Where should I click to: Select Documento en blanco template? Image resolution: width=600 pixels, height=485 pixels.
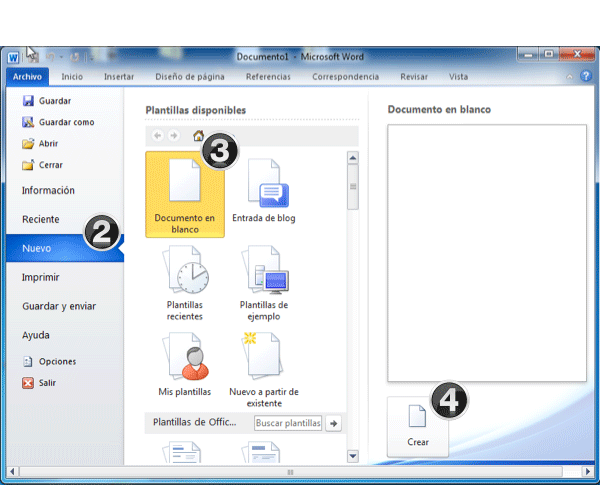click(185, 194)
